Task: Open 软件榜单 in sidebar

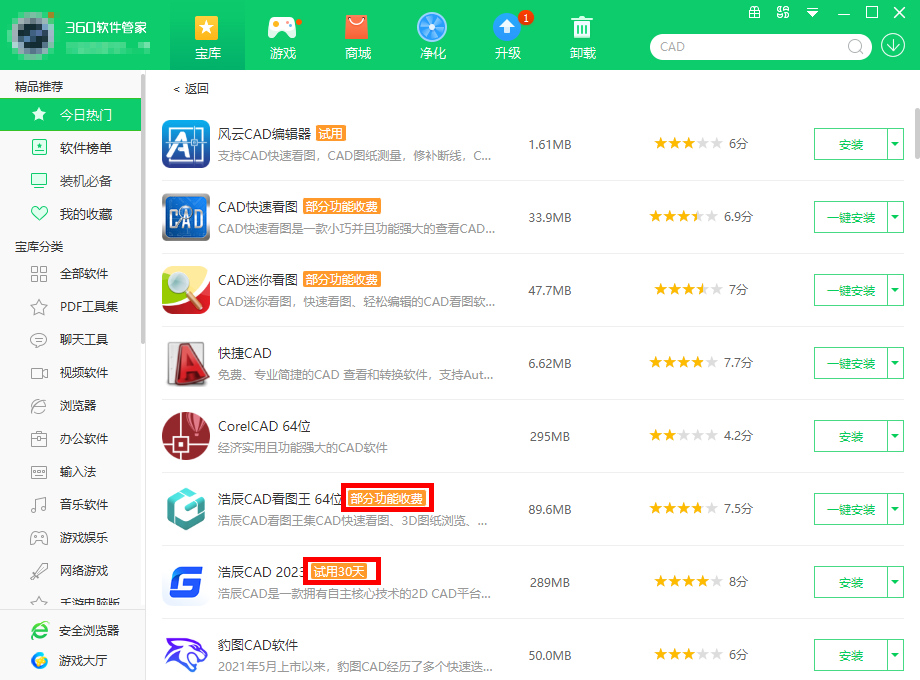Action: (70, 148)
